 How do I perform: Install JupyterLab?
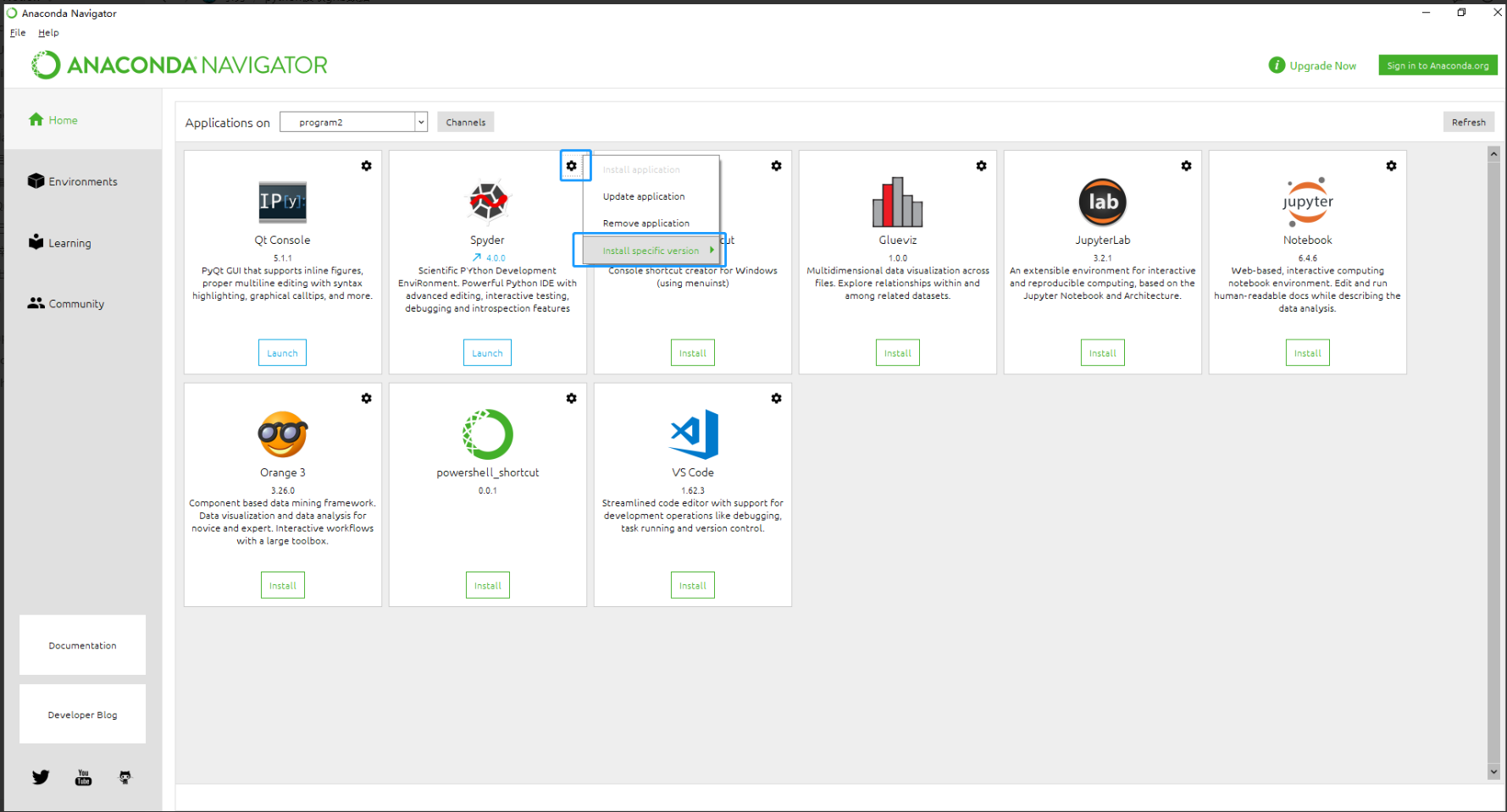(1103, 353)
